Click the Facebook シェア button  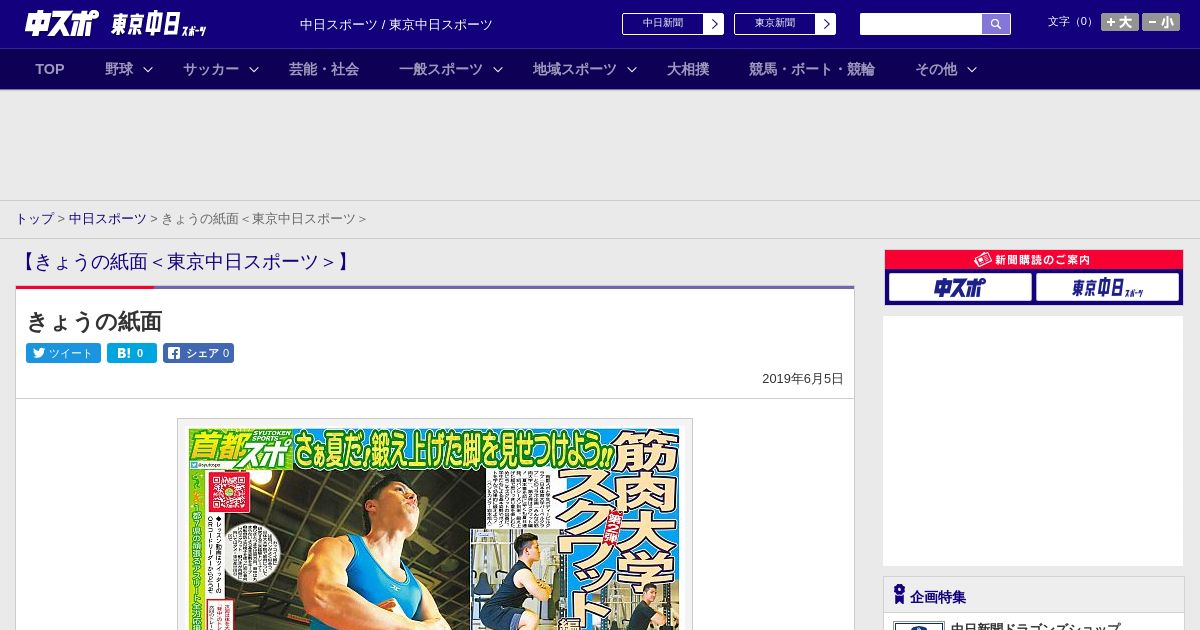tap(198, 353)
